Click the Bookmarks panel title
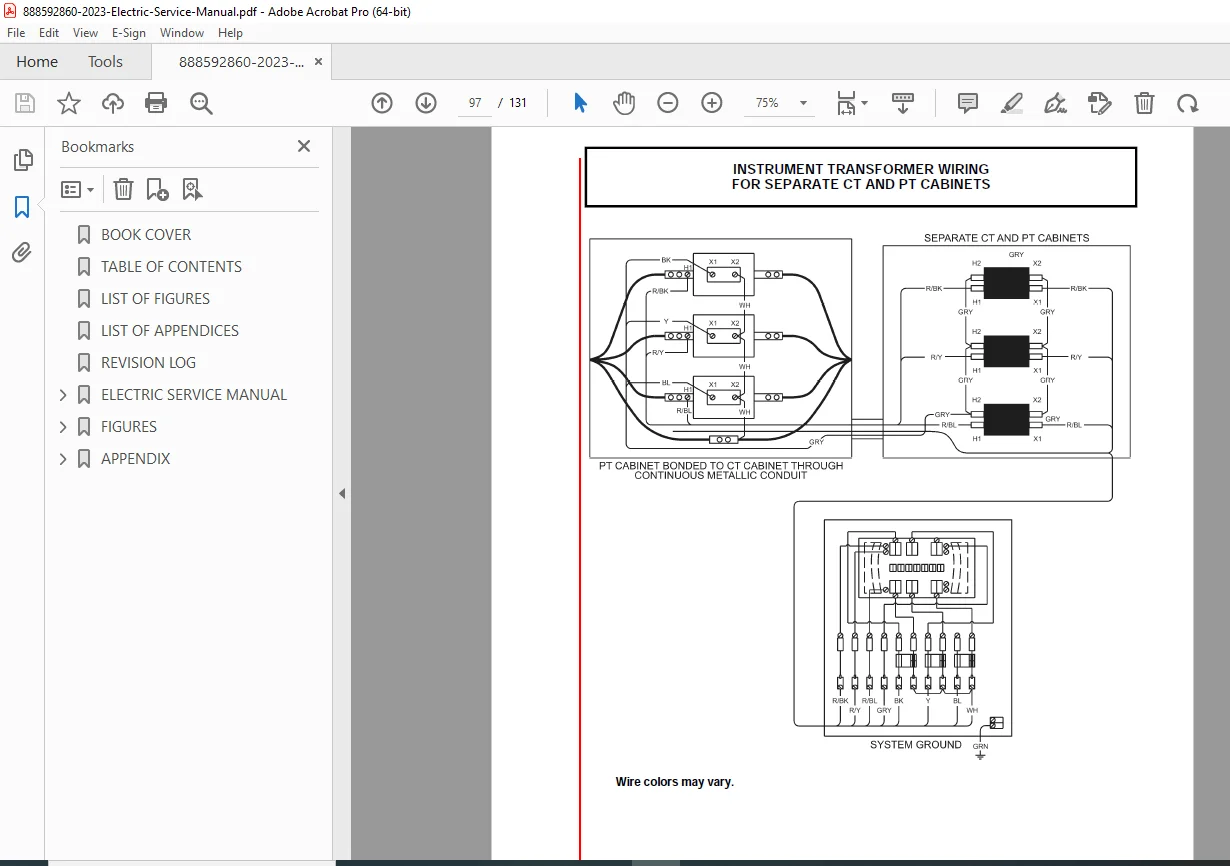 pyautogui.click(x=97, y=147)
